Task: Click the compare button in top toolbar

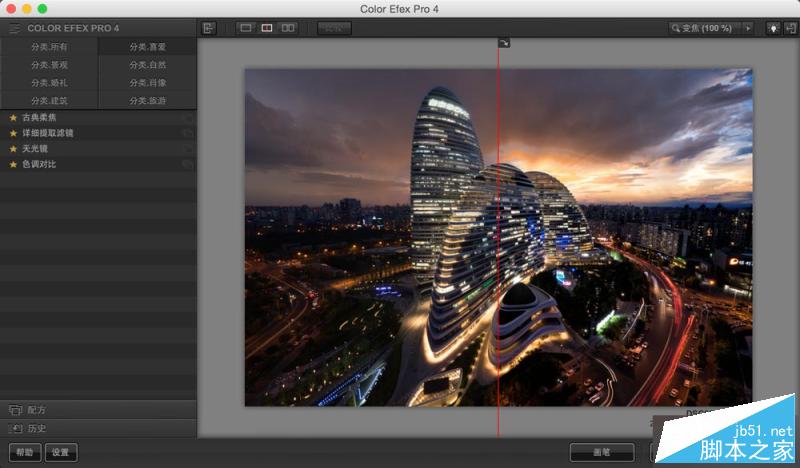Action: [x=334, y=28]
